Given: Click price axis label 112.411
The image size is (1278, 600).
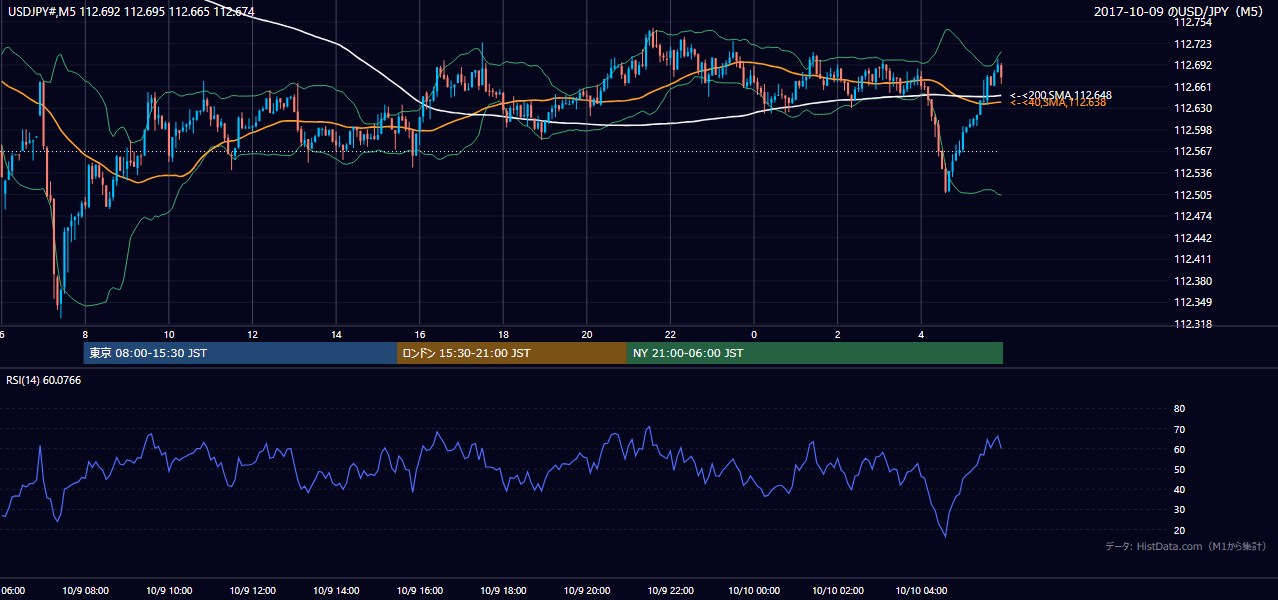Looking at the screenshot, I should [x=1192, y=259].
